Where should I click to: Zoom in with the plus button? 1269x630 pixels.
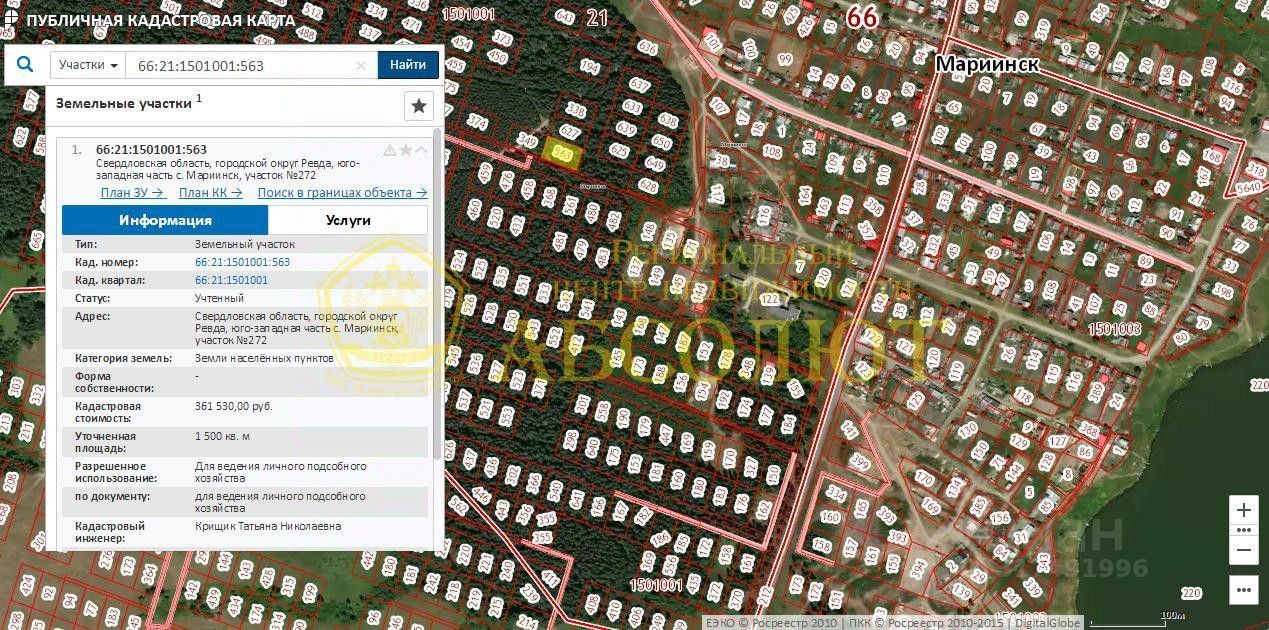[x=1243, y=510]
